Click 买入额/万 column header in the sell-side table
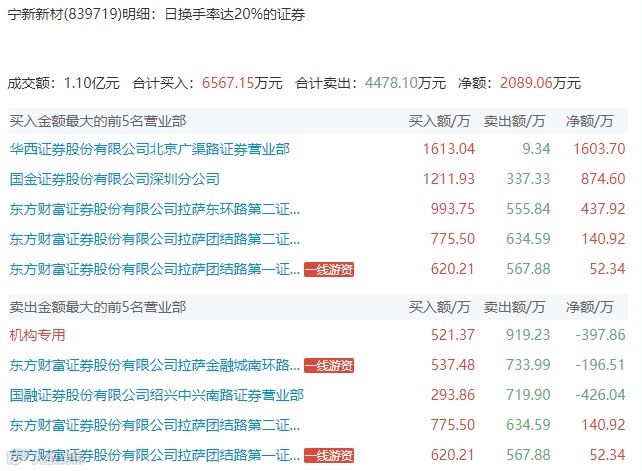 pos(439,307)
